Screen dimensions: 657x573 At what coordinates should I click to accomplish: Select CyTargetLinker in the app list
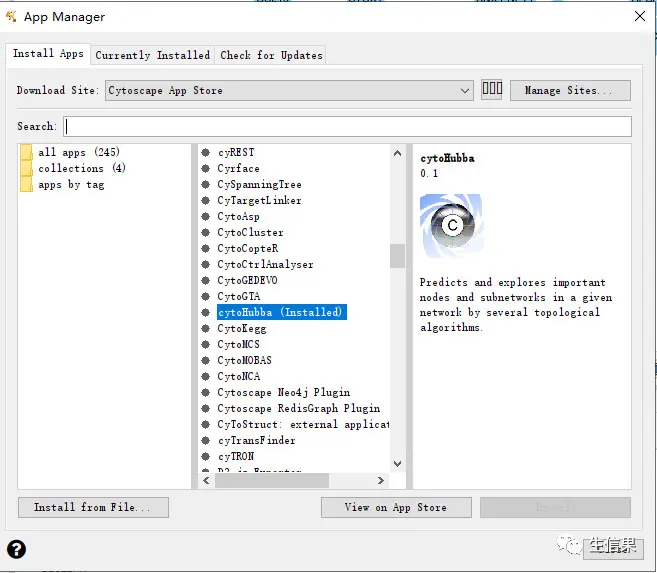coord(259,201)
